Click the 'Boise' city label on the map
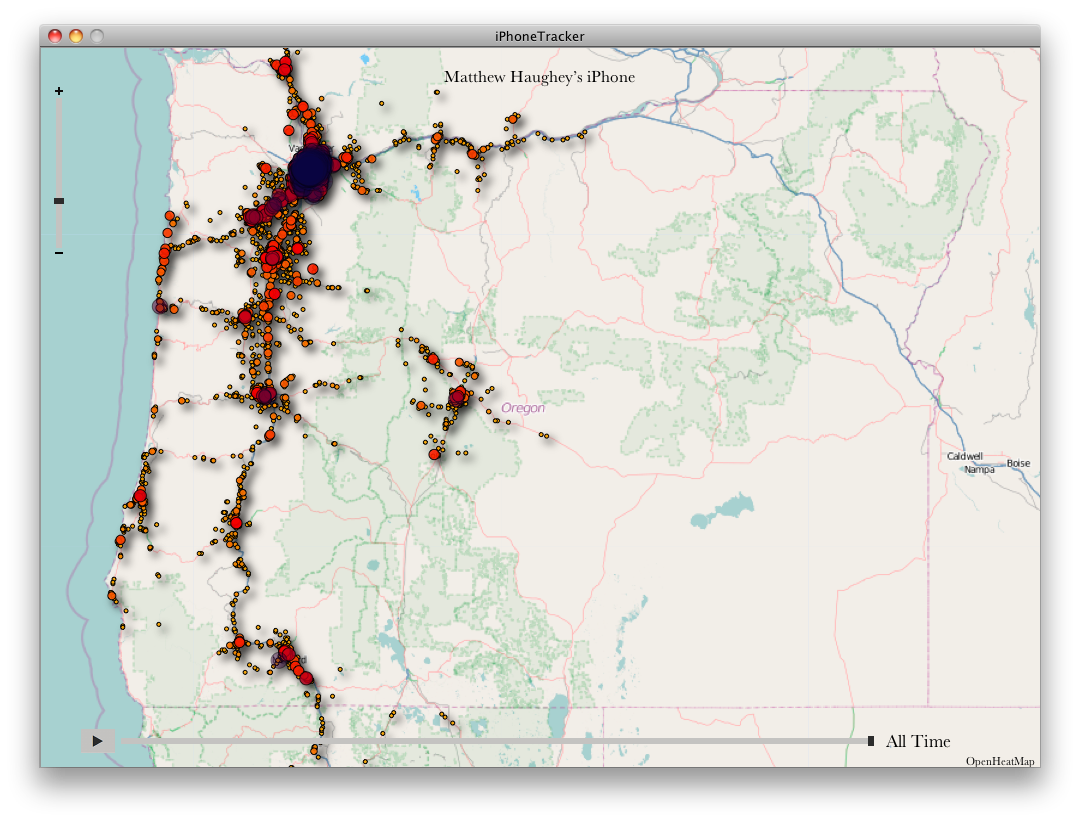This screenshot has height=822, width=1080. pos(1019,462)
